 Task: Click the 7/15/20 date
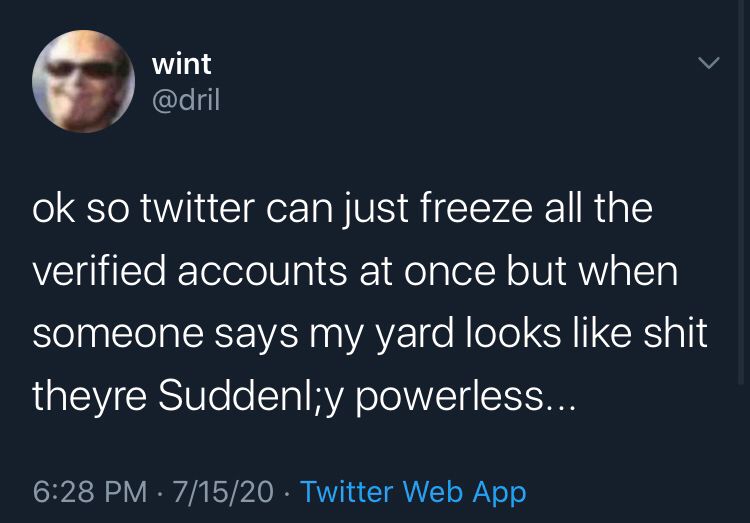pos(222,492)
